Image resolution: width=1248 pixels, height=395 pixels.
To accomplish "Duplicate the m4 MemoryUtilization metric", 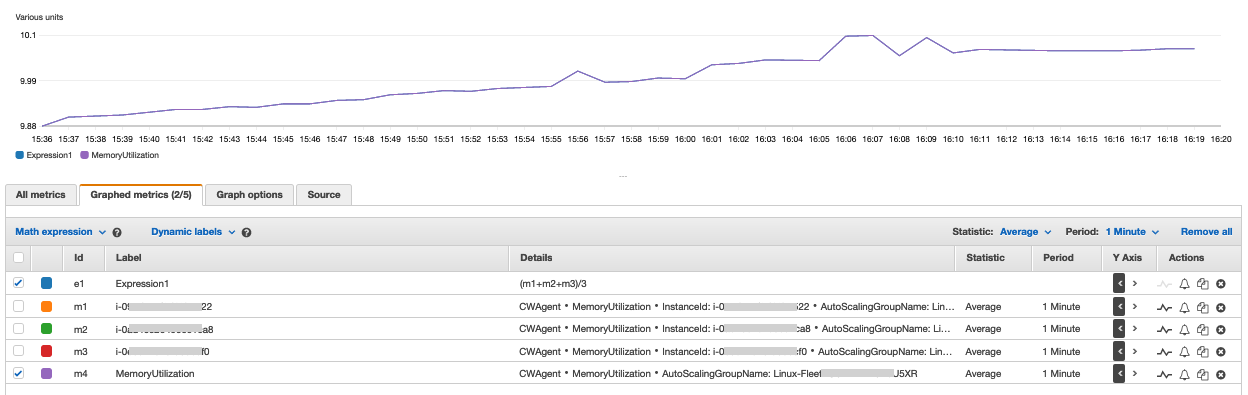I will (1203, 374).
